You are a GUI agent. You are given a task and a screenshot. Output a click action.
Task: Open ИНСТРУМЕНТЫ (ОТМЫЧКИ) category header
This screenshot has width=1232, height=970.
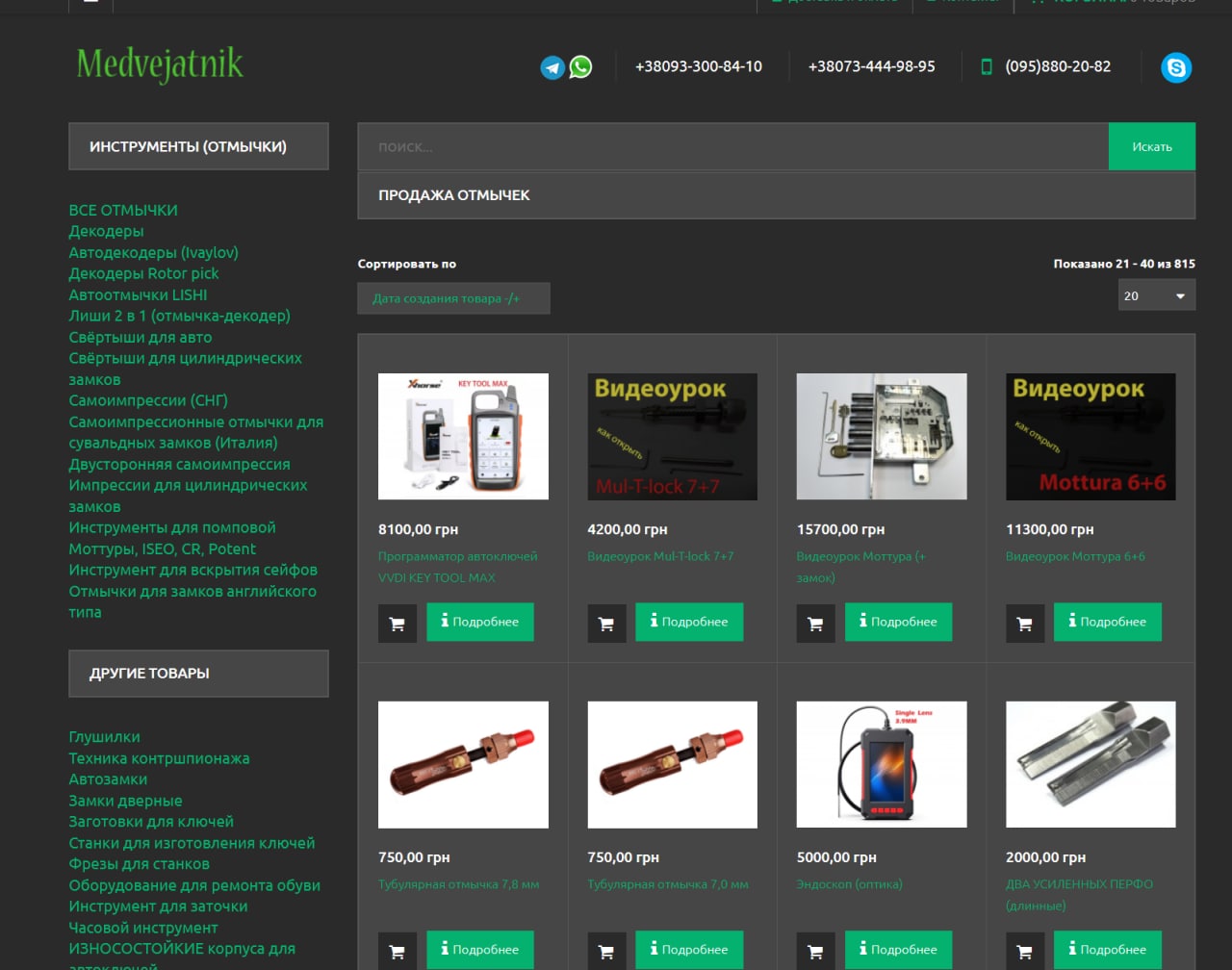click(198, 146)
